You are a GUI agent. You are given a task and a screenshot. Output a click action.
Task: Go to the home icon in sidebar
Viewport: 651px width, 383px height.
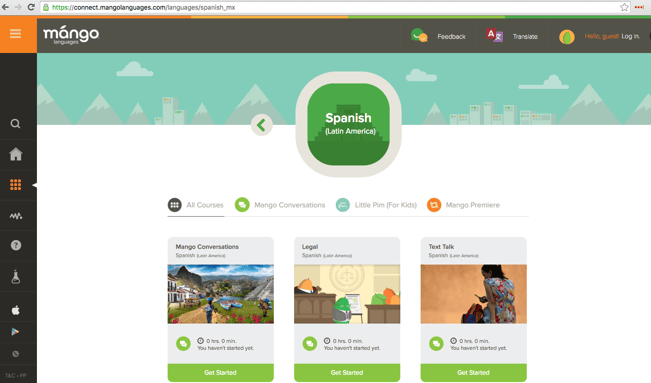pyautogui.click(x=16, y=154)
